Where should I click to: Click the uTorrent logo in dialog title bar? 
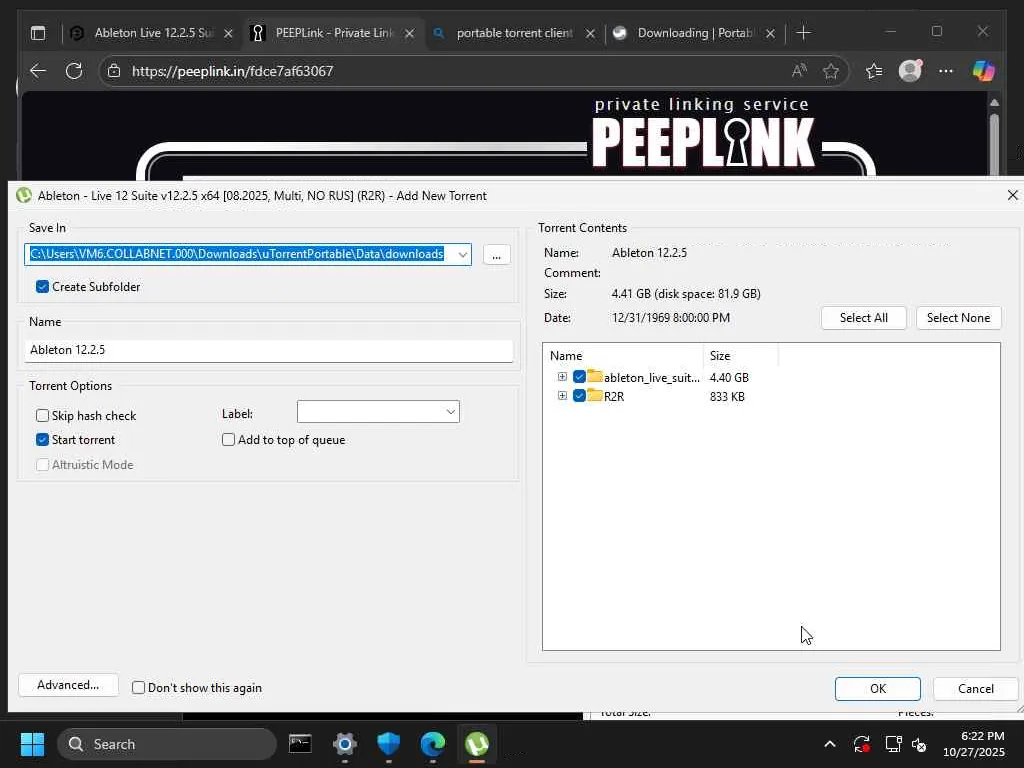point(24,195)
